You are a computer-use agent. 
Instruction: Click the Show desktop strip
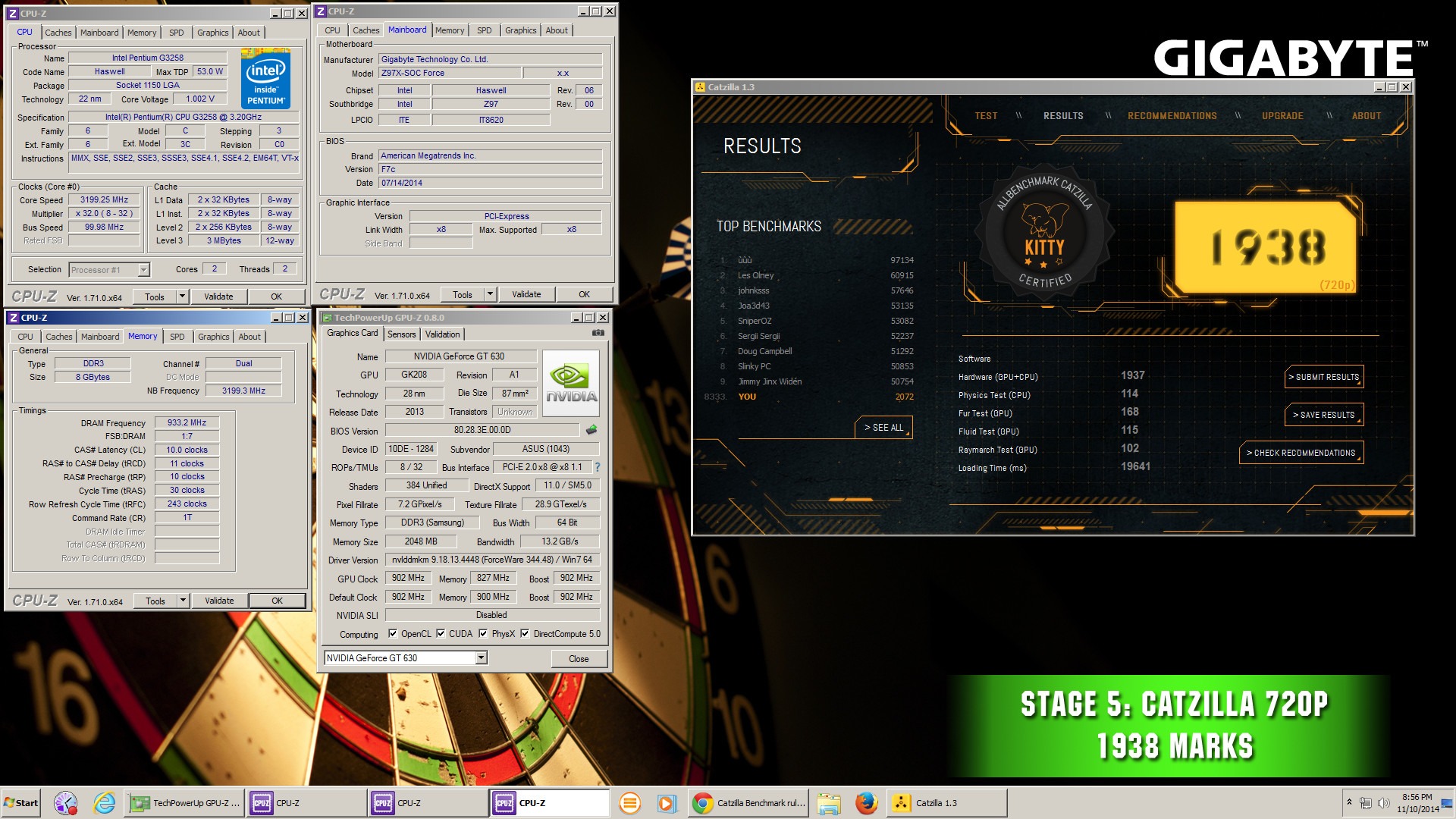point(1448,803)
